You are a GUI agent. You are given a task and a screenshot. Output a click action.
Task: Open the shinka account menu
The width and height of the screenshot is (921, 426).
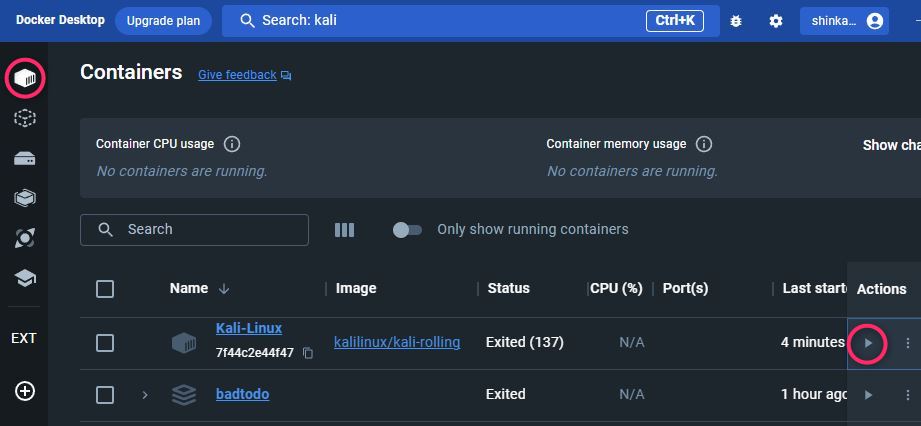[x=844, y=21]
